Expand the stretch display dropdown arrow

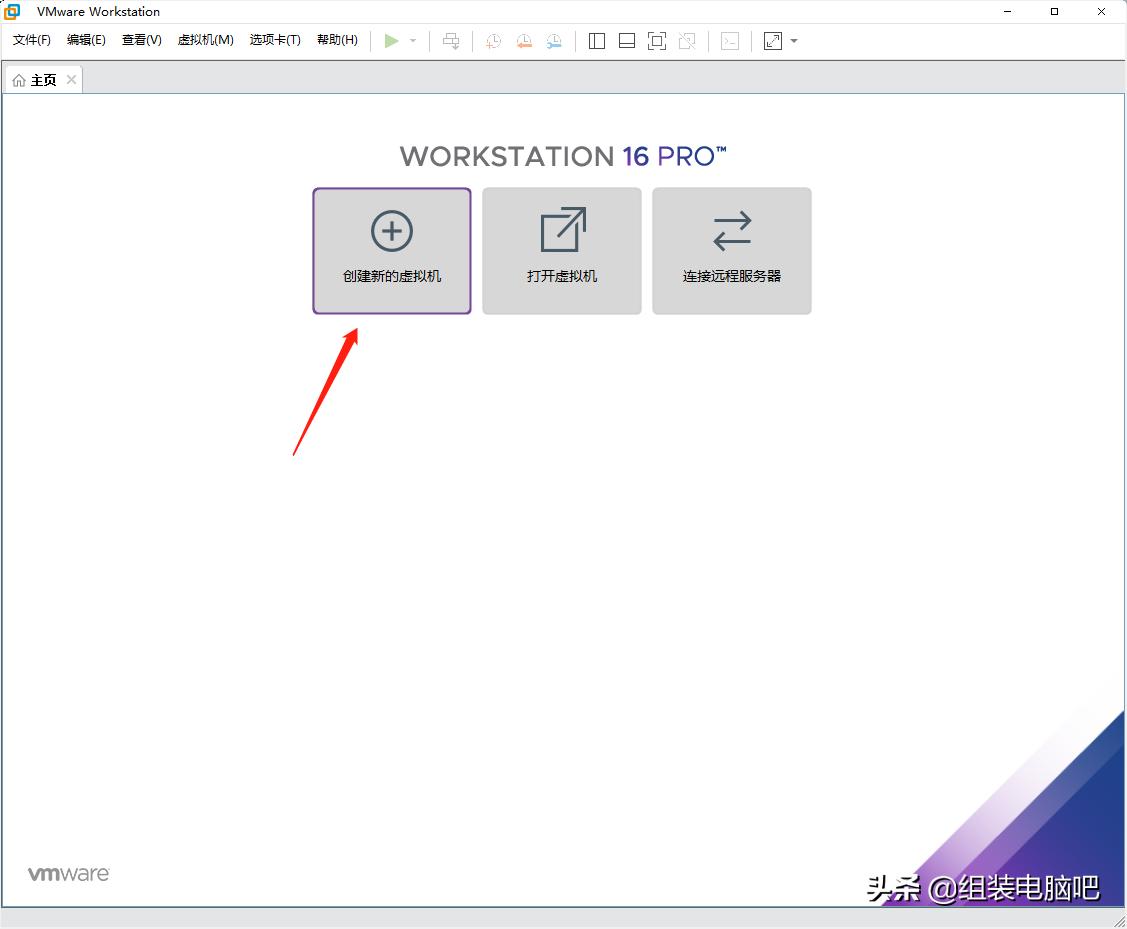794,41
